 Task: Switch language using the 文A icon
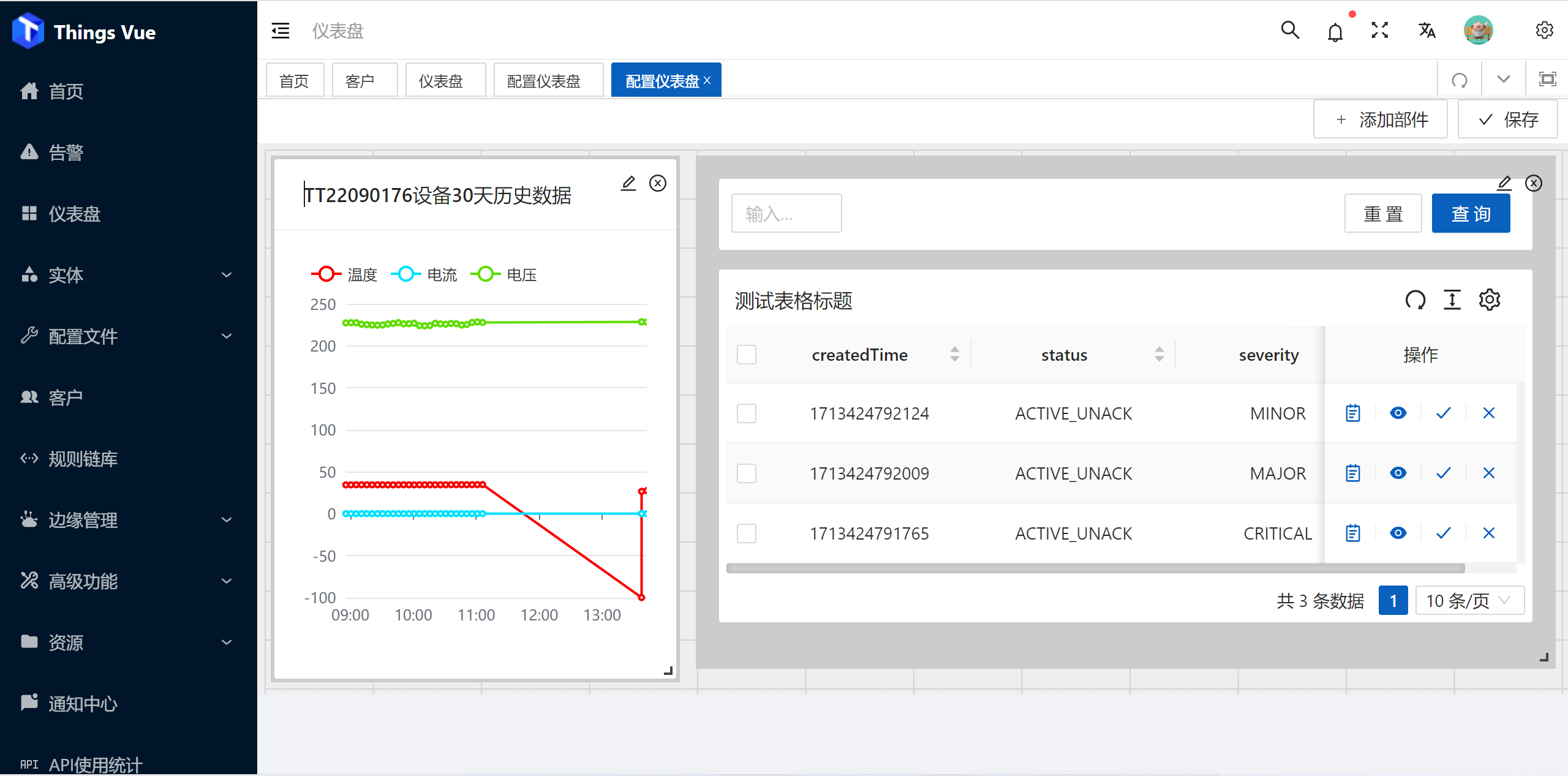[1427, 30]
